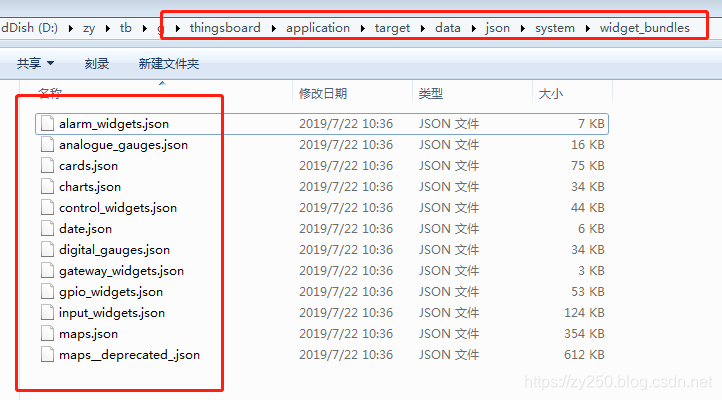
Task: Click the cards.json file icon
Action: coord(47,166)
